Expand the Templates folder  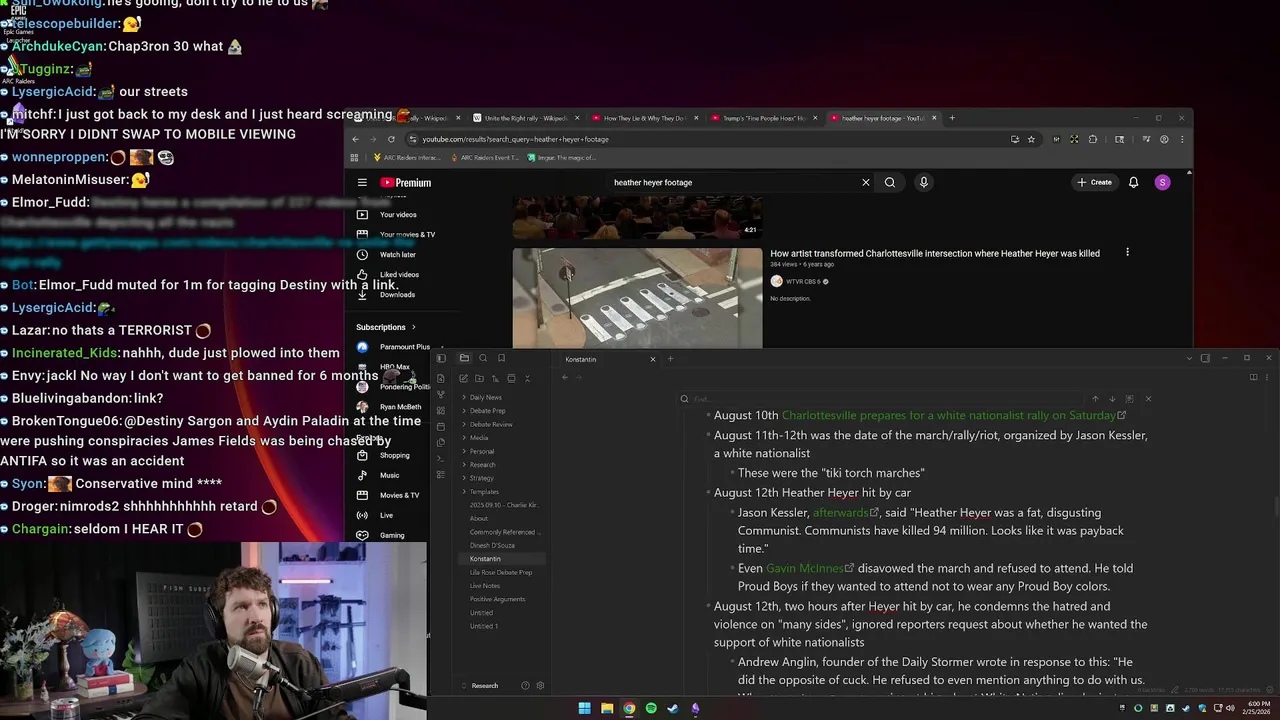(x=484, y=492)
